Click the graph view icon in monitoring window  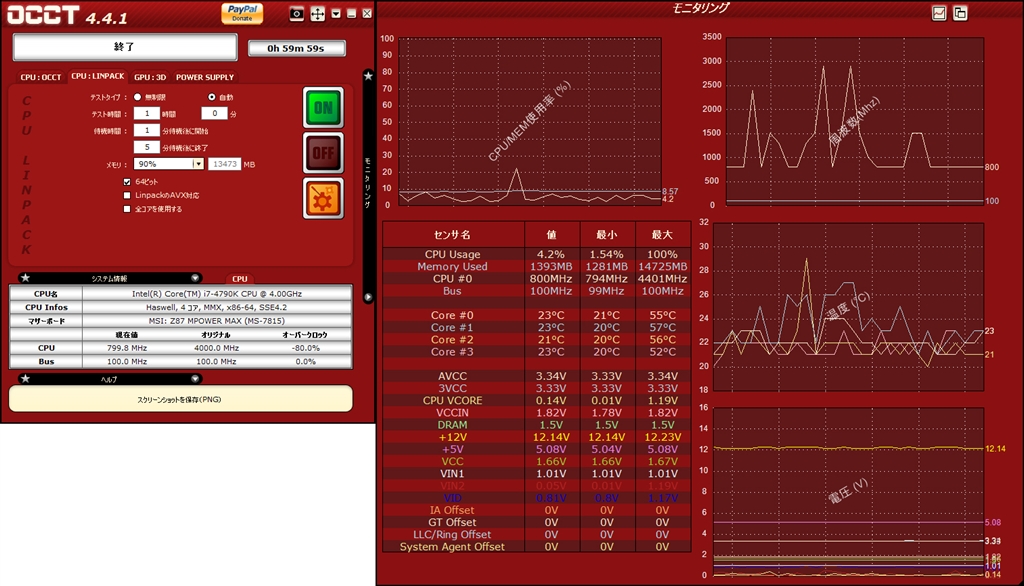939,13
